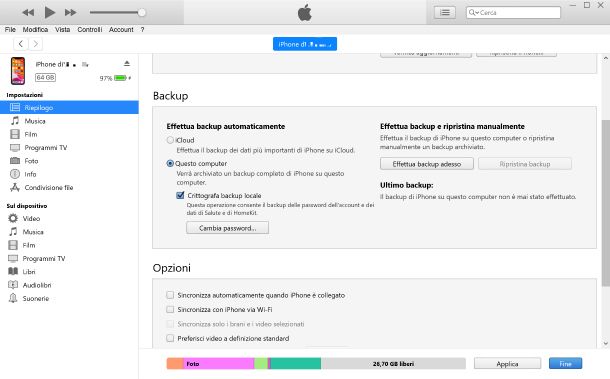Open the Vista menu
This screenshot has height=379, width=610.
tap(62, 30)
